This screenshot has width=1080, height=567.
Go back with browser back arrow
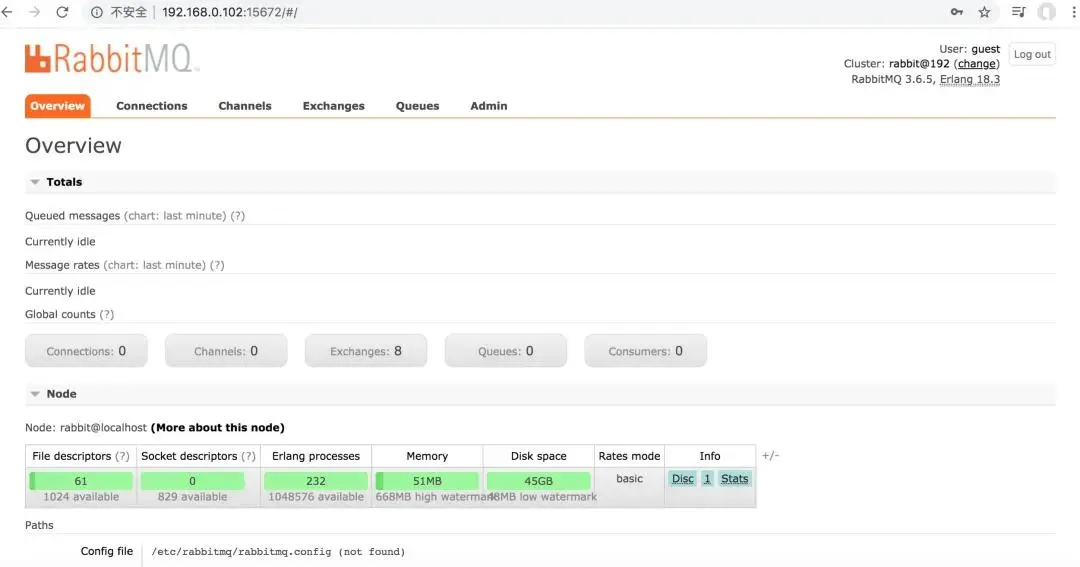pyautogui.click(x=8, y=12)
